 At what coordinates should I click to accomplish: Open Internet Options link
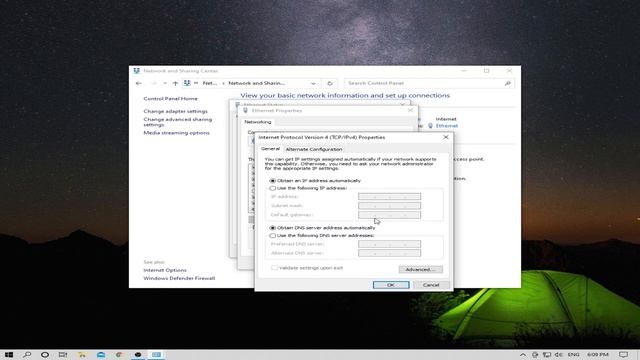pos(164,270)
